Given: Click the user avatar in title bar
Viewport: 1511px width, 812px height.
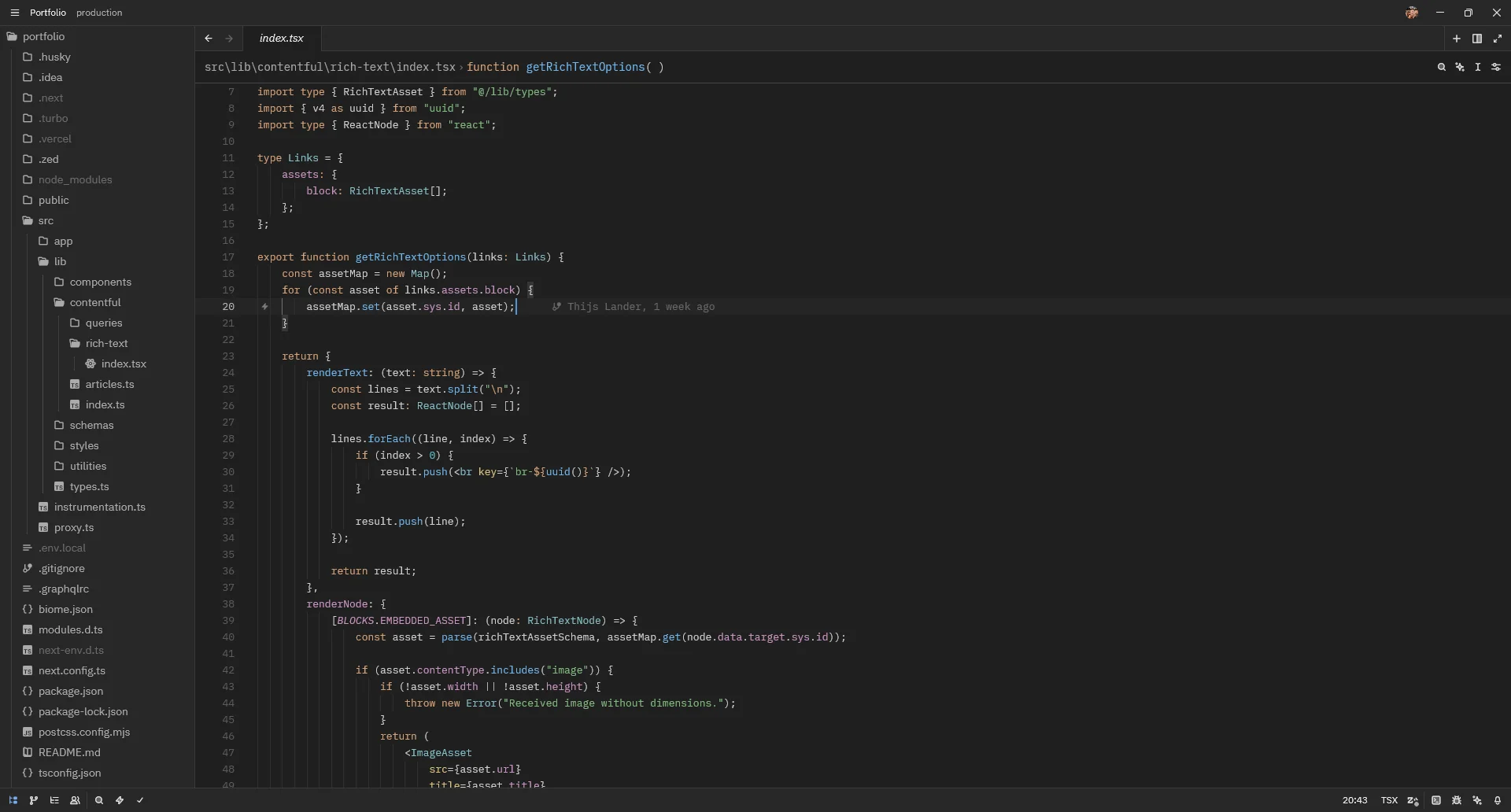Looking at the screenshot, I should [1413, 13].
